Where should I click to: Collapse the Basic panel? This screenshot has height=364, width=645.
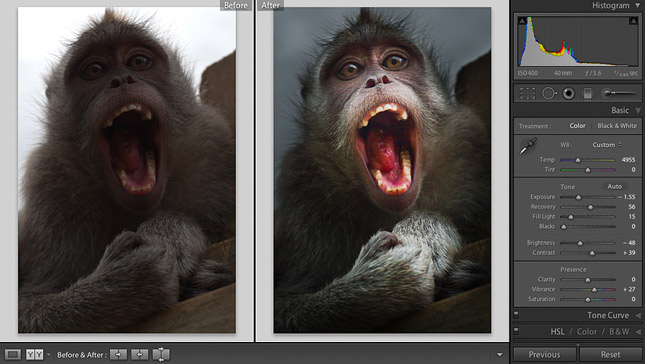638,110
